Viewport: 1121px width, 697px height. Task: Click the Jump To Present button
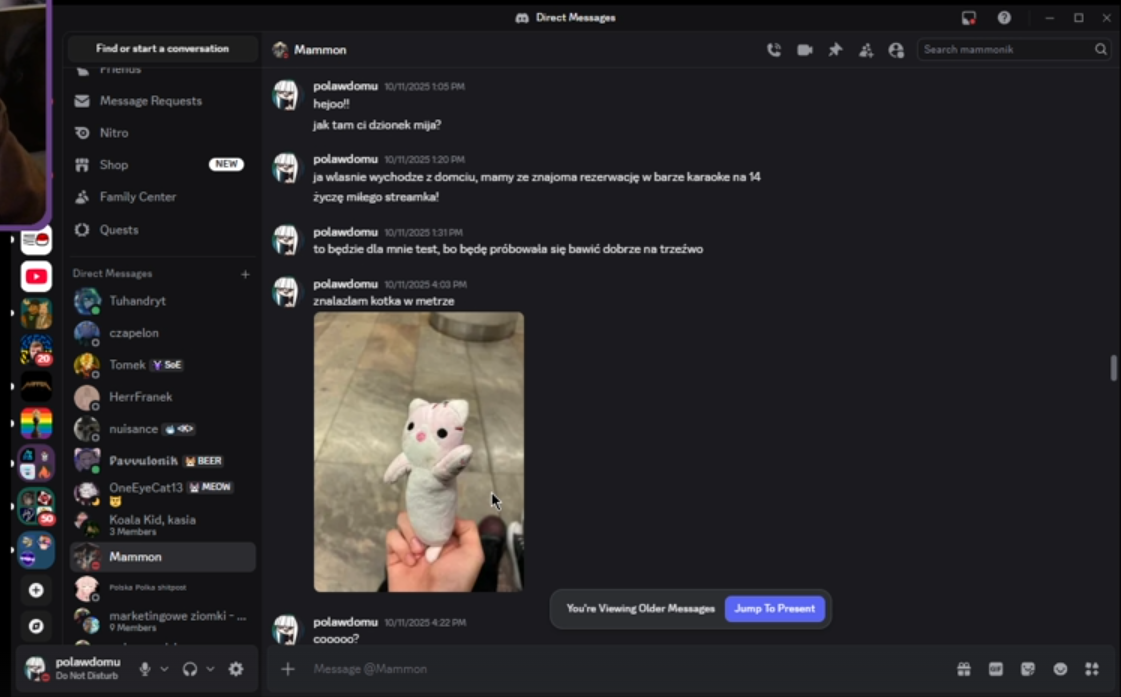(x=774, y=608)
